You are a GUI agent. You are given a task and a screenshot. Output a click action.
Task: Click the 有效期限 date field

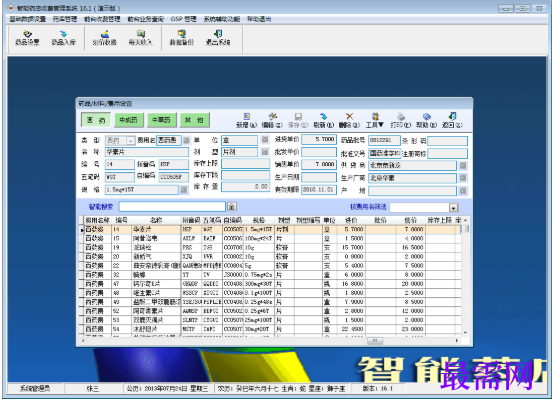click(x=319, y=190)
